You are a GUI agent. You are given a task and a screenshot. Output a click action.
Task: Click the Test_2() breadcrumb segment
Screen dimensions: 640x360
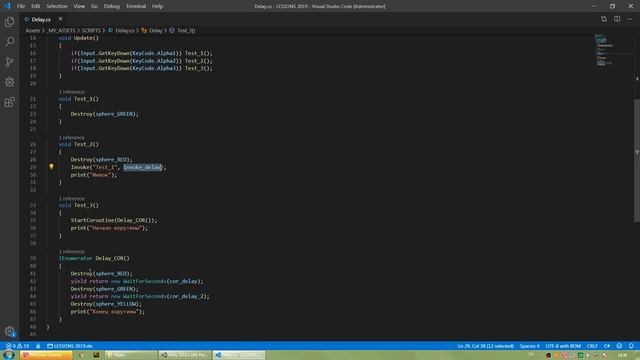tap(182, 30)
